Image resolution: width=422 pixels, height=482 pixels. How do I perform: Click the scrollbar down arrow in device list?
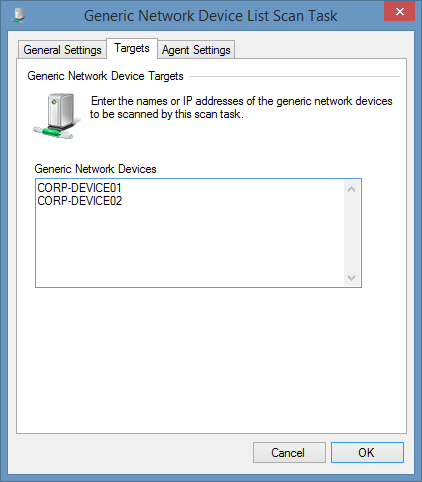[x=351, y=277]
